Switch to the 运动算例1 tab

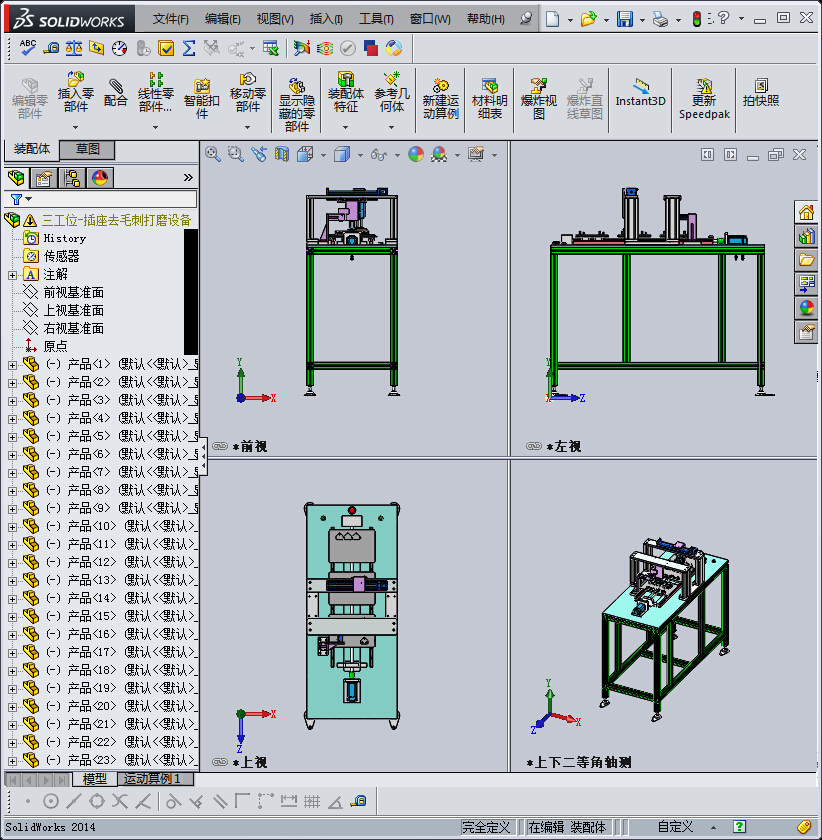pos(155,779)
